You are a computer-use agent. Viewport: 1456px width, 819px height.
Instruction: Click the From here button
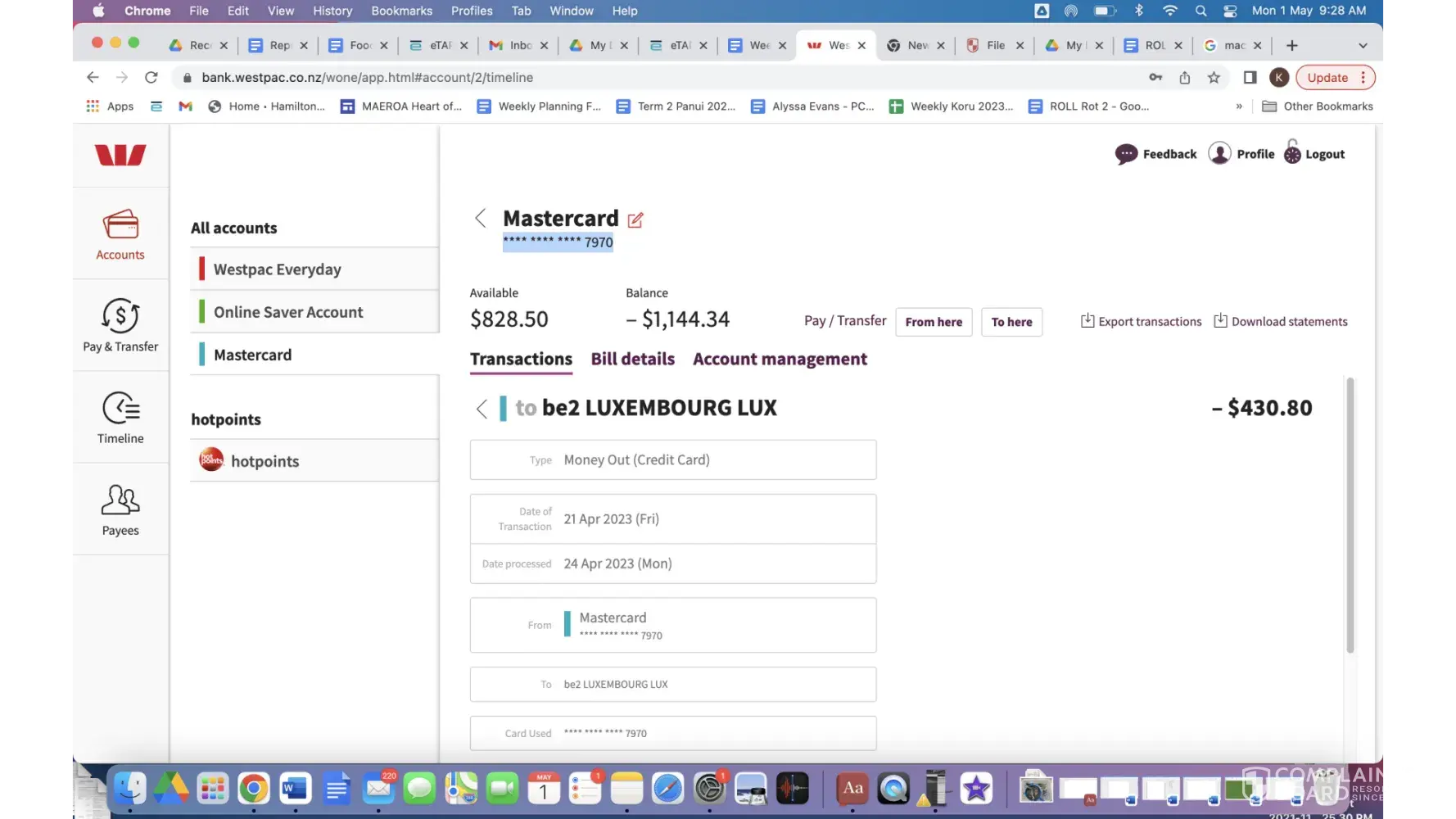point(934,322)
